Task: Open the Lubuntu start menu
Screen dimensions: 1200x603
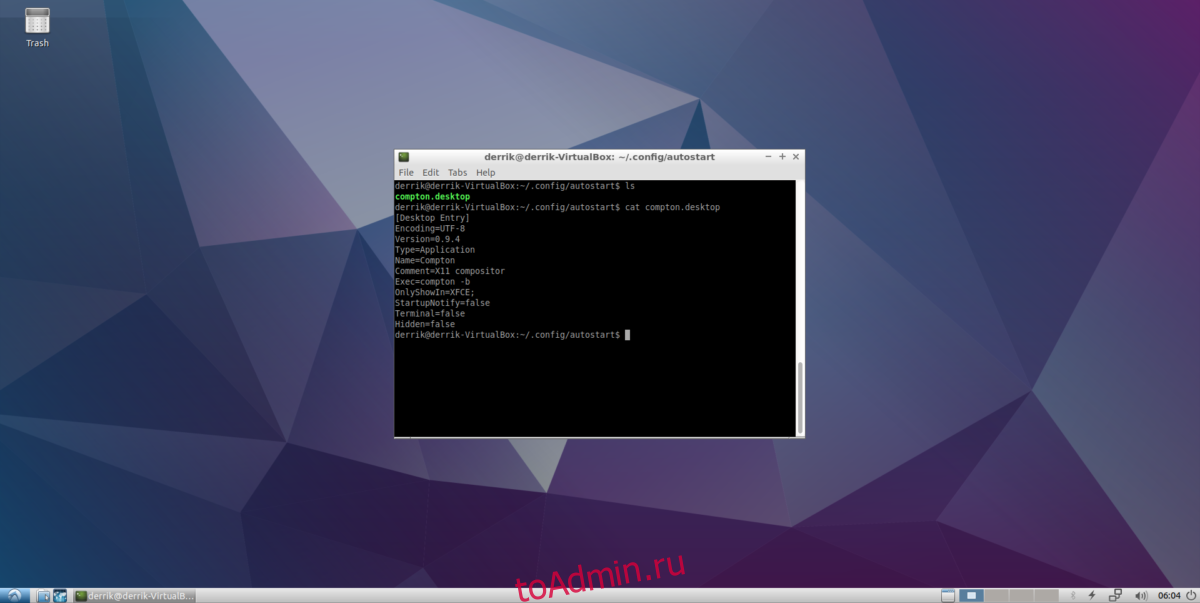Action: click(x=14, y=596)
